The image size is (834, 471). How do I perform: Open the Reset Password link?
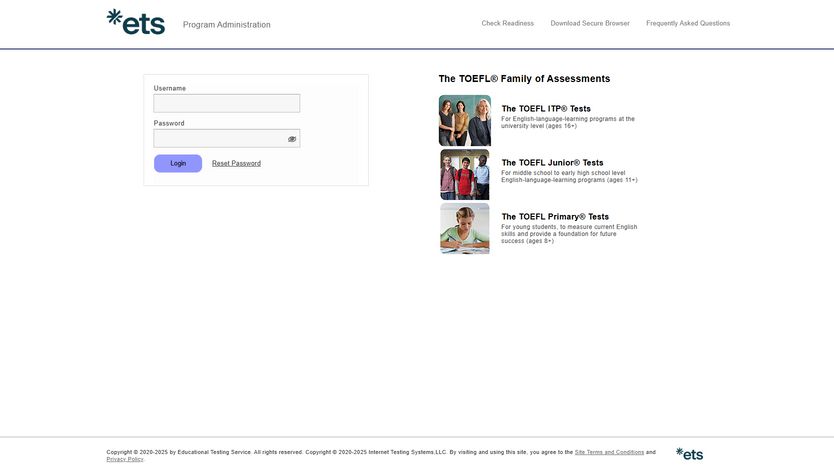[x=236, y=164]
